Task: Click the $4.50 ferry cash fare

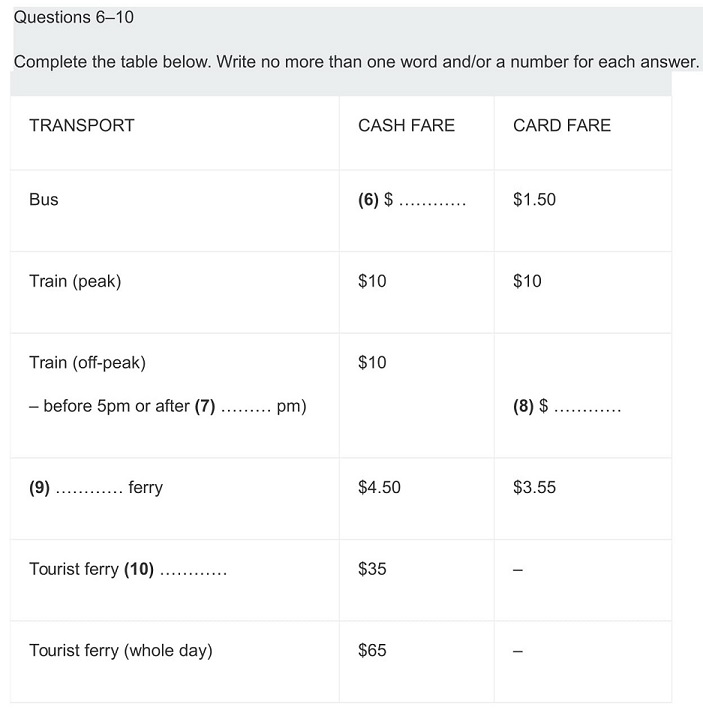Action: pos(379,488)
